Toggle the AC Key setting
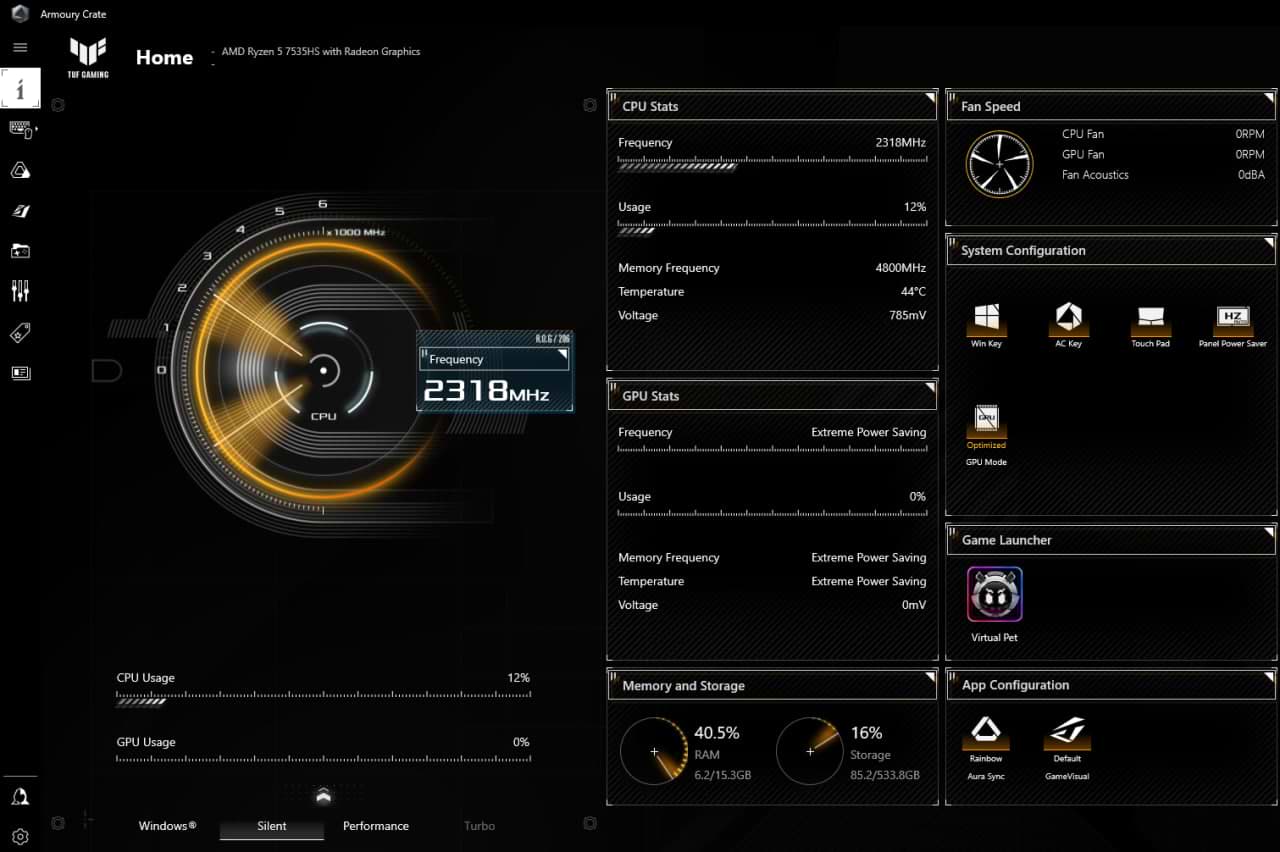The height and width of the screenshot is (852, 1280). pos(1068,320)
